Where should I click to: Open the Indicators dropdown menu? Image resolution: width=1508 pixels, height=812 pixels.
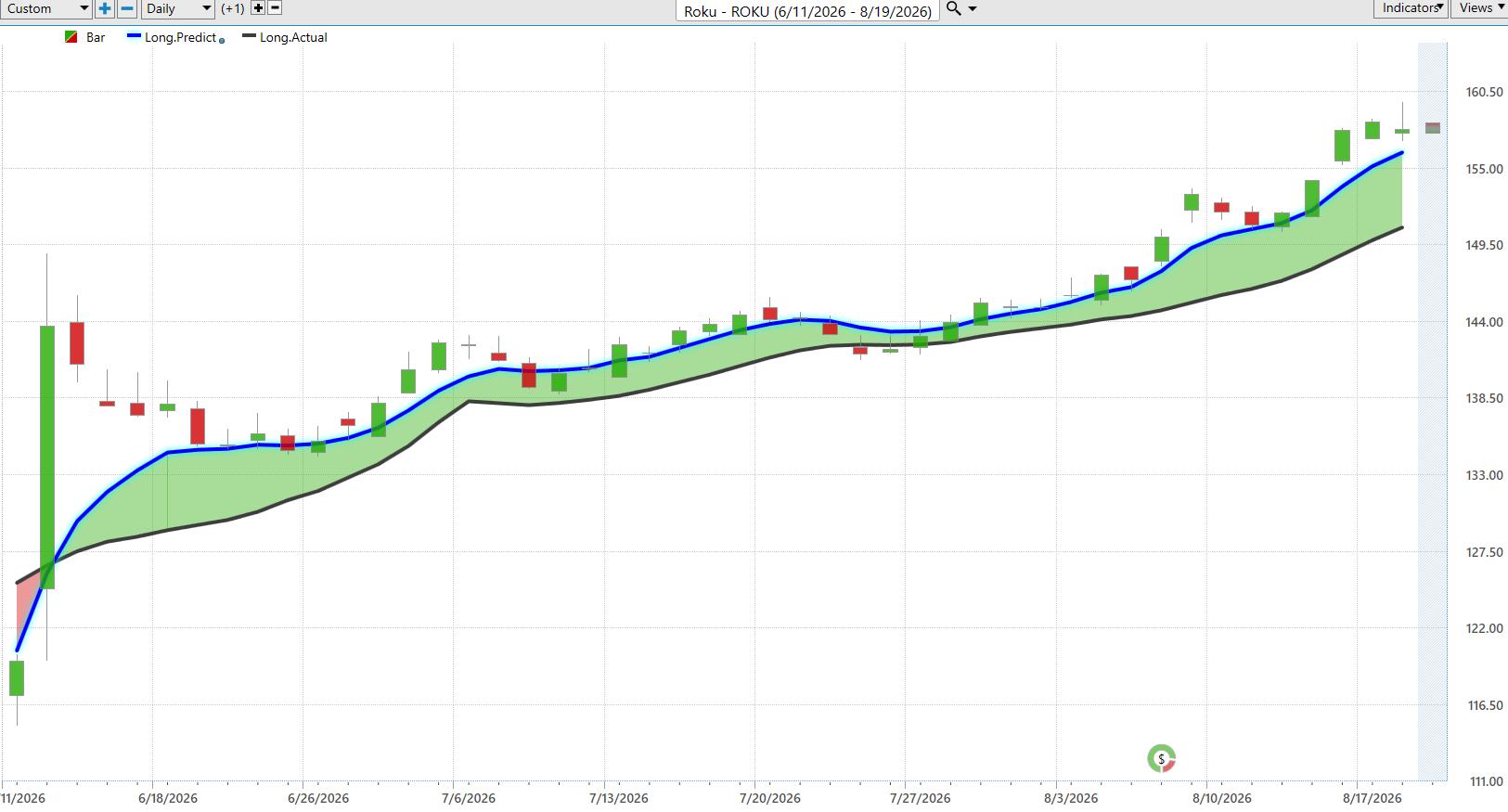1411,8
